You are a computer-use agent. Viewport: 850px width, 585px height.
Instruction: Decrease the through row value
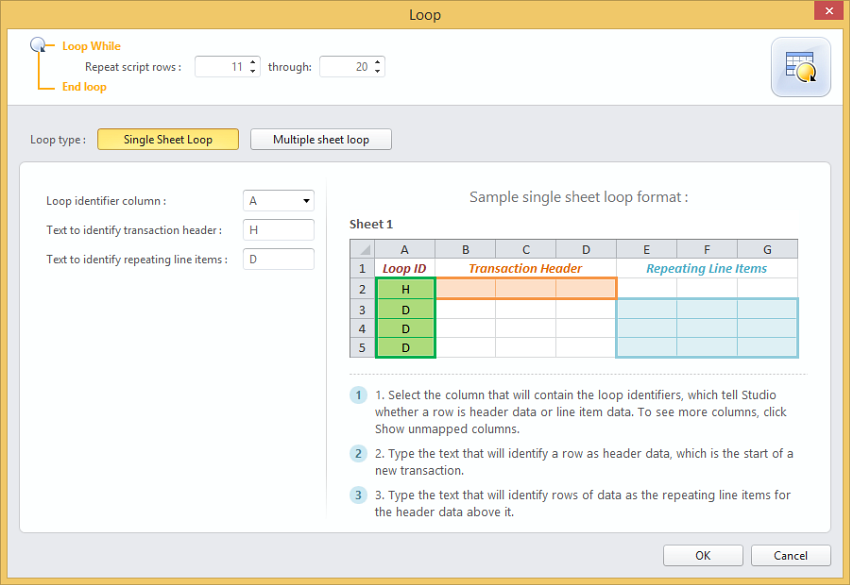point(378,71)
